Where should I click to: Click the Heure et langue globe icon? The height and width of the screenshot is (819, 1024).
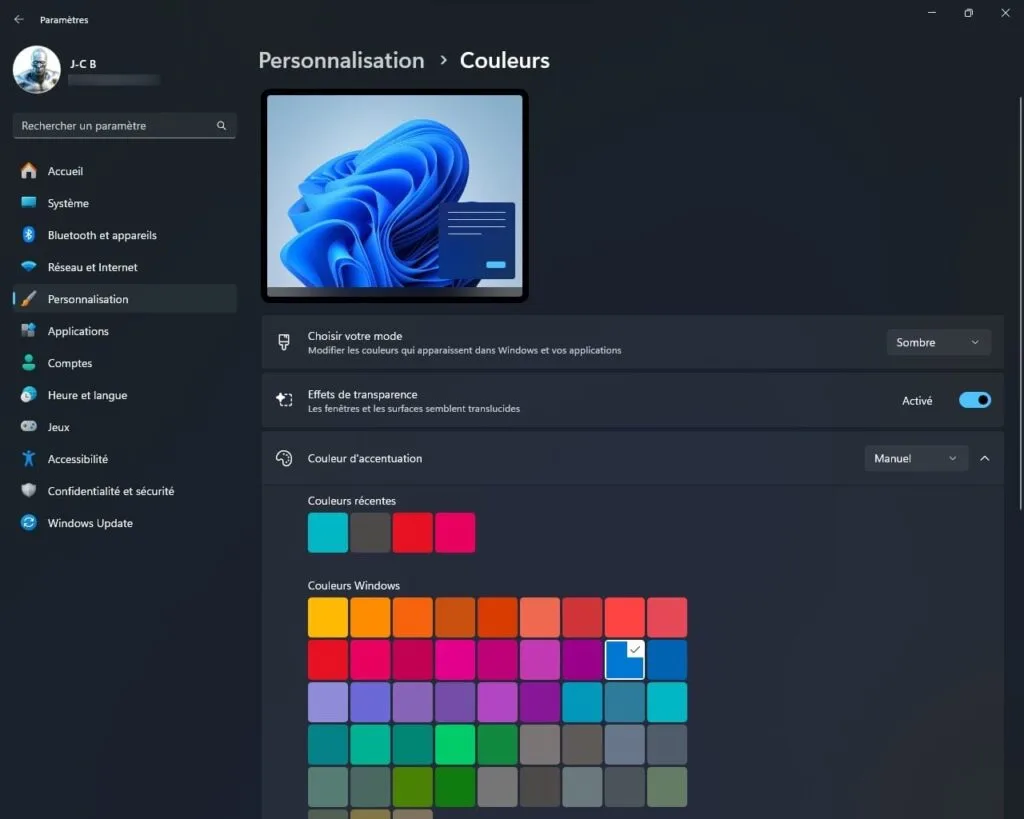[x=29, y=394]
